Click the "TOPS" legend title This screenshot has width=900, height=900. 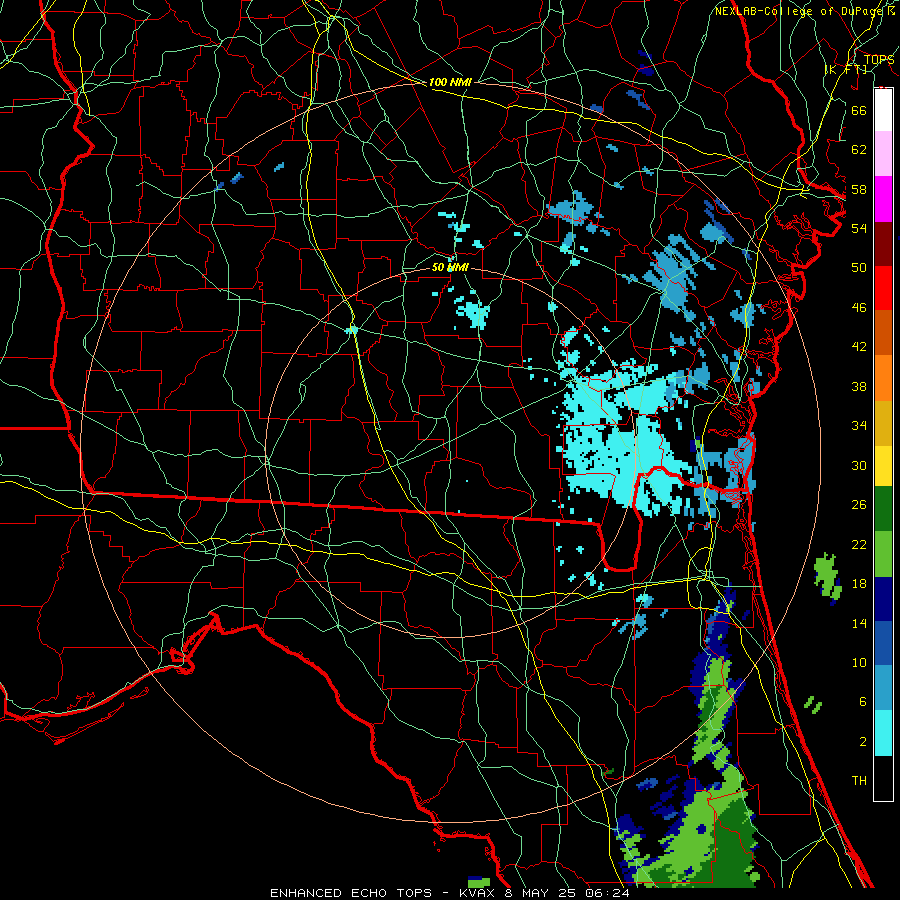[879, 59]
